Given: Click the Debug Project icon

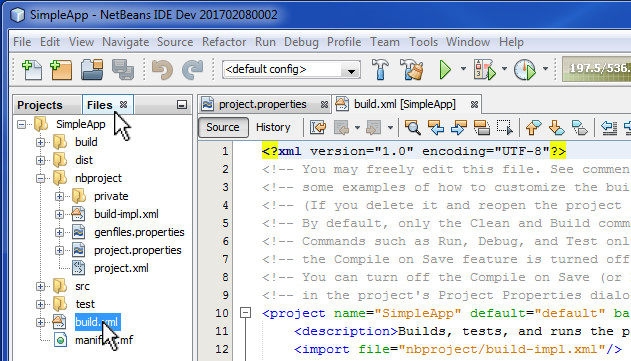Looking at the screenshot, I should (x=485, y=70).
